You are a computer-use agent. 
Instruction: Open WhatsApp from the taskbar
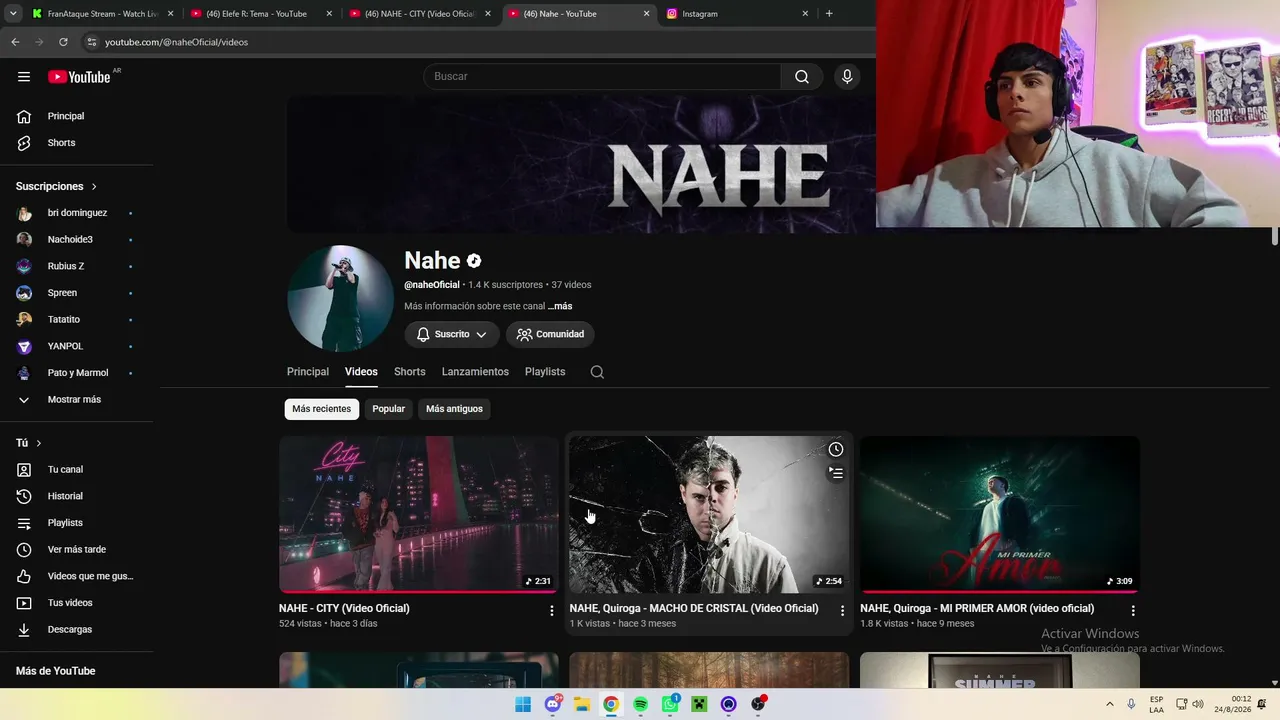coord(670,704)
